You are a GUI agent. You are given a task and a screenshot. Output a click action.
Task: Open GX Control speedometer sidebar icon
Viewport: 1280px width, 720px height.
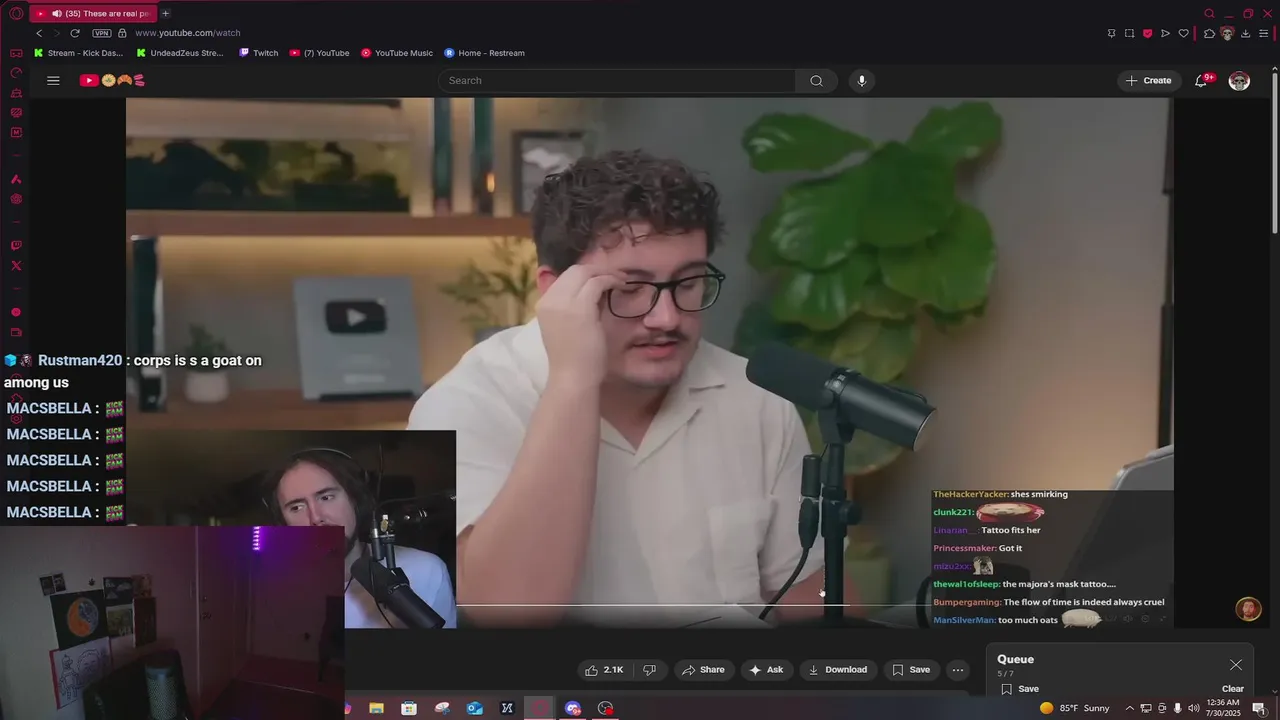click(x=15, y=73)
